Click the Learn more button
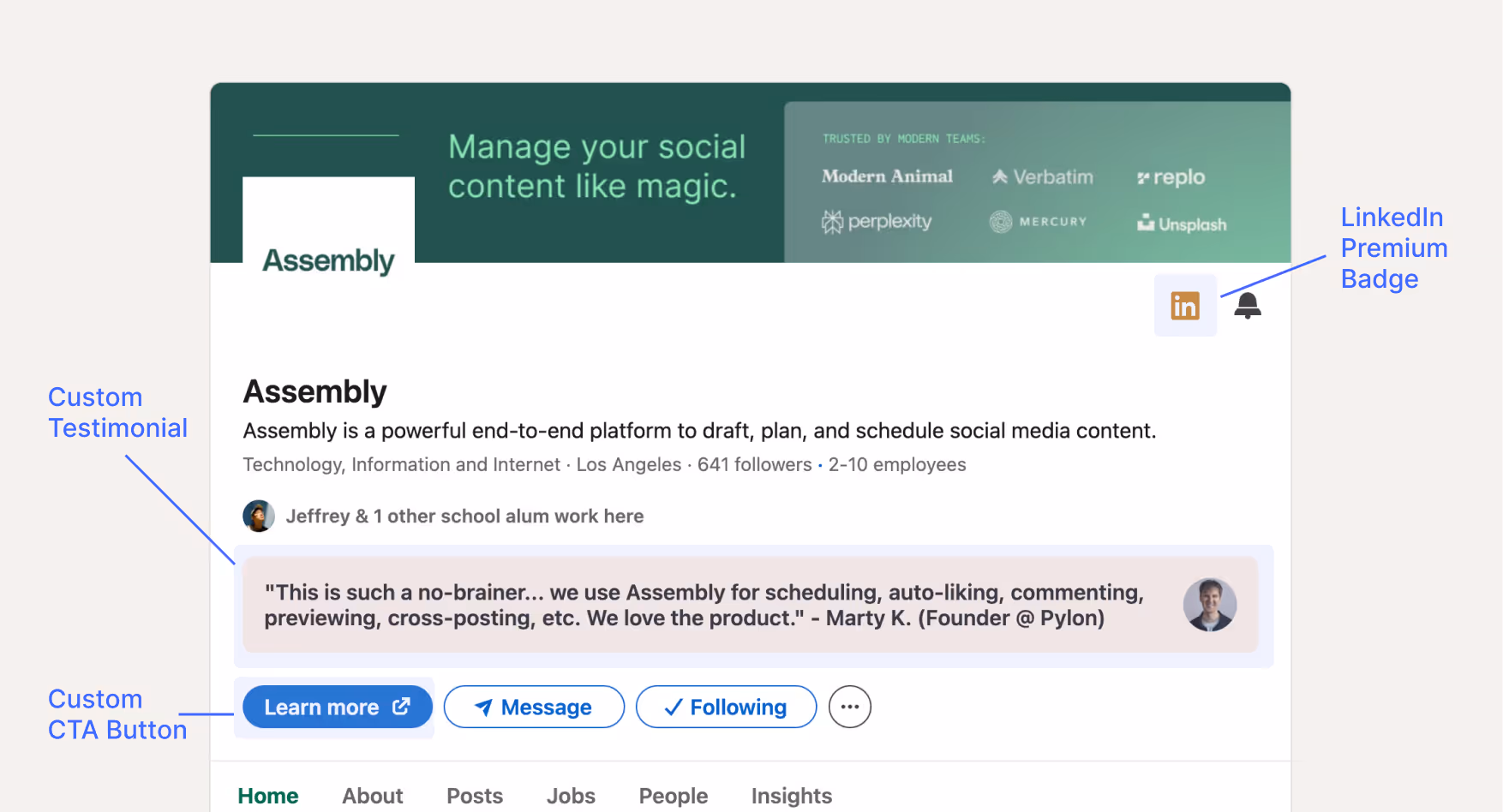Viewport: 1503px width, 812px height. (x=338, y=707)
